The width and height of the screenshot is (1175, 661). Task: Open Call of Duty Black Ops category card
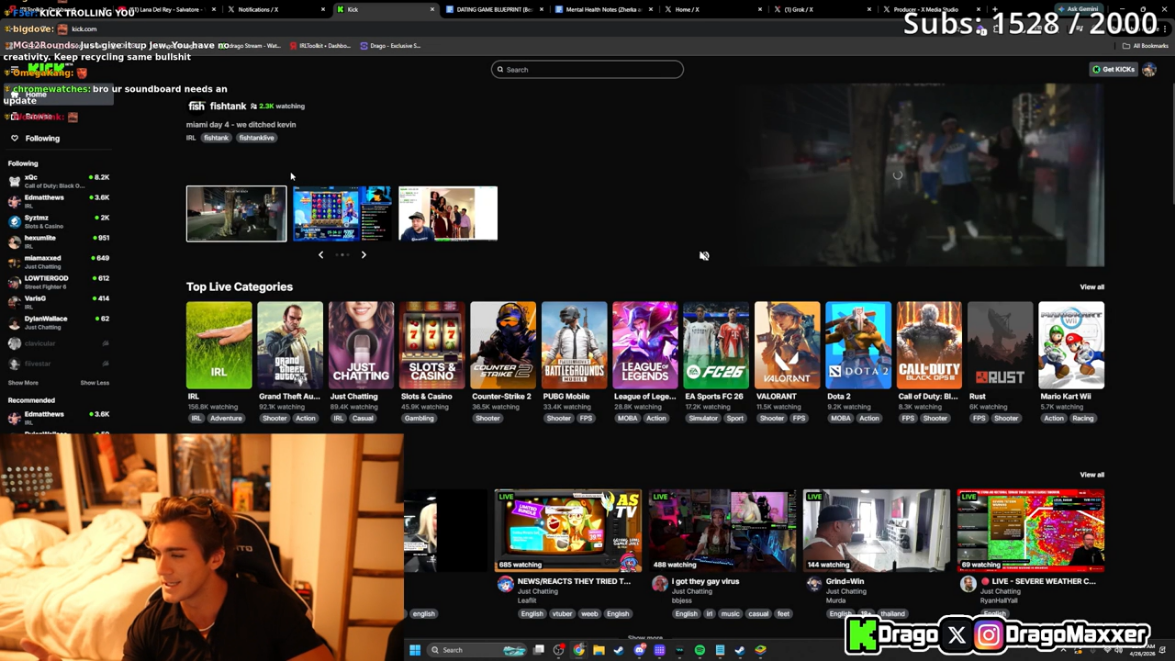929,345
